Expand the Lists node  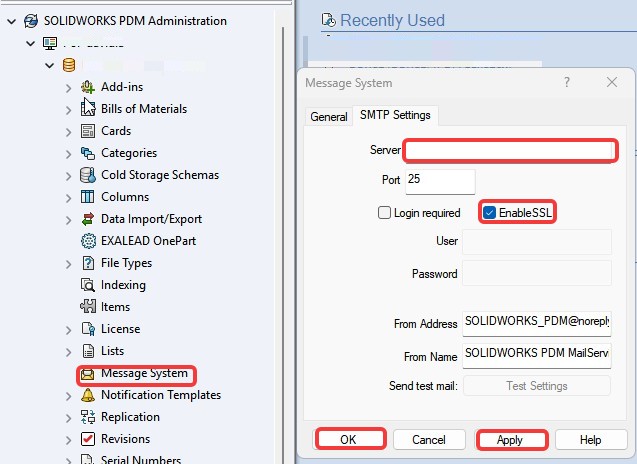coord(68,351)
